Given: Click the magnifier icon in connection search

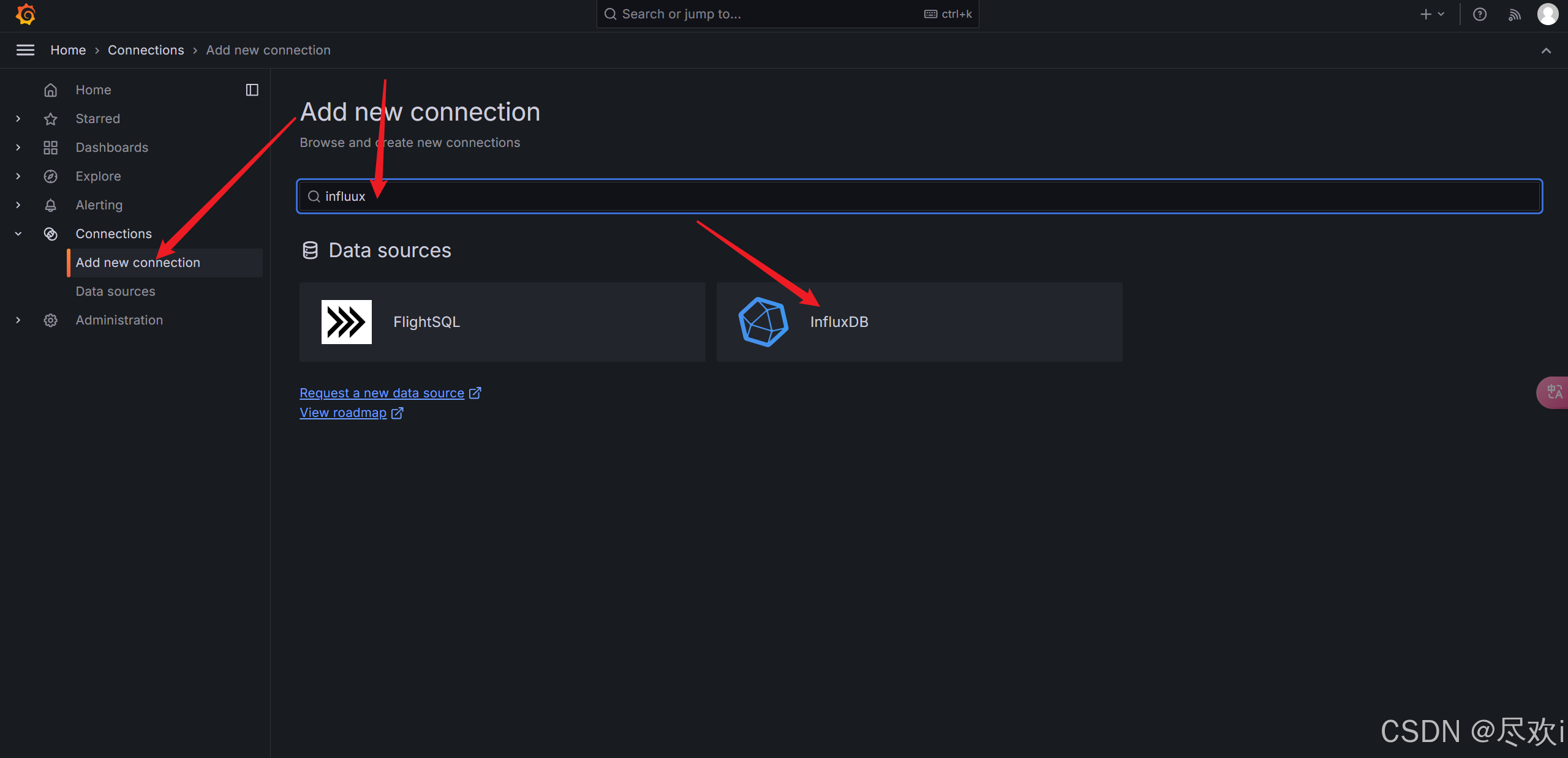Looking at the screenshot, I should [x=314, y=197].
